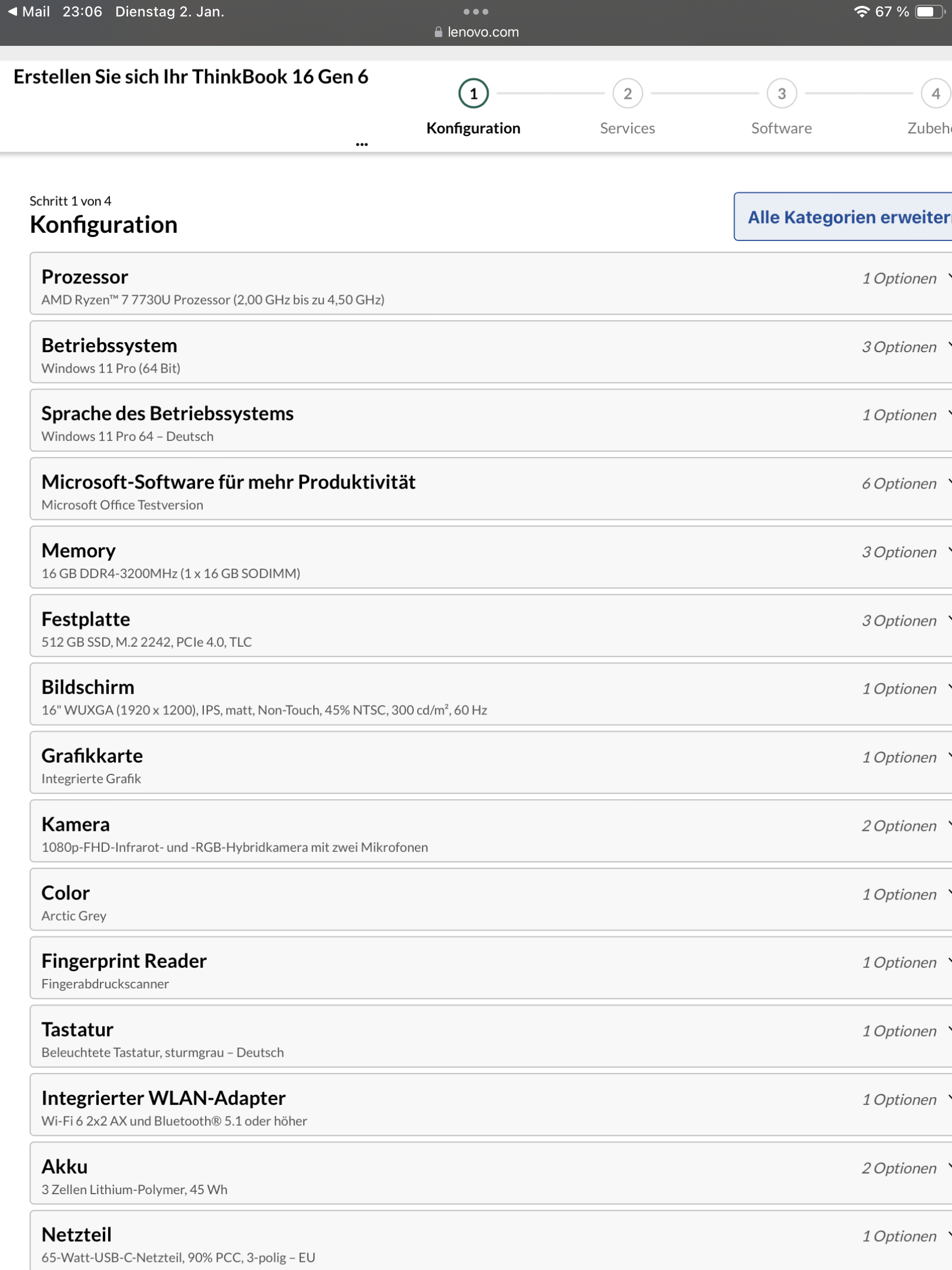Viewport: 952px width, 1270px height.
Task: Open the Services step label
Action: pos(627,128)
